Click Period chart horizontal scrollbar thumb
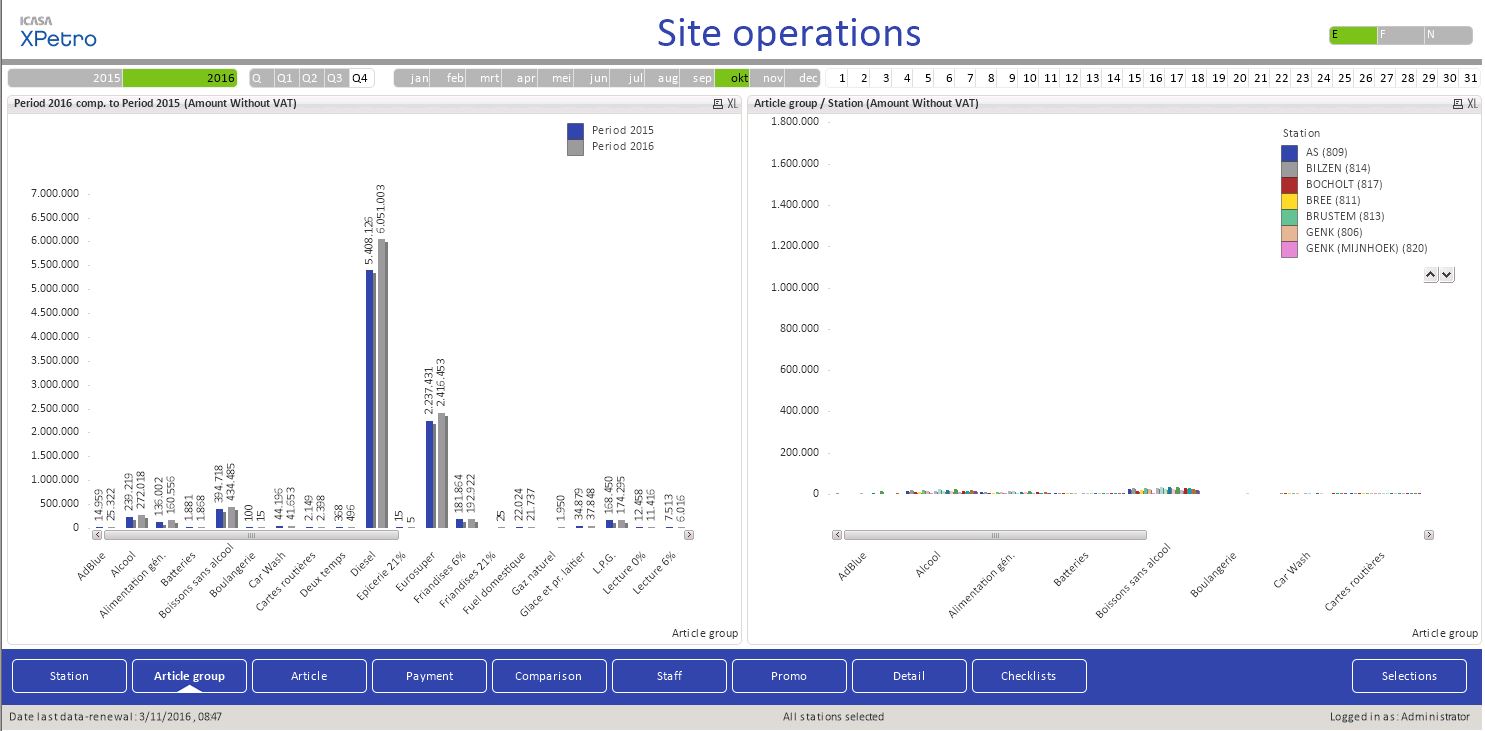The width and height of the screenshot is (1485, 731). (252, 535)
